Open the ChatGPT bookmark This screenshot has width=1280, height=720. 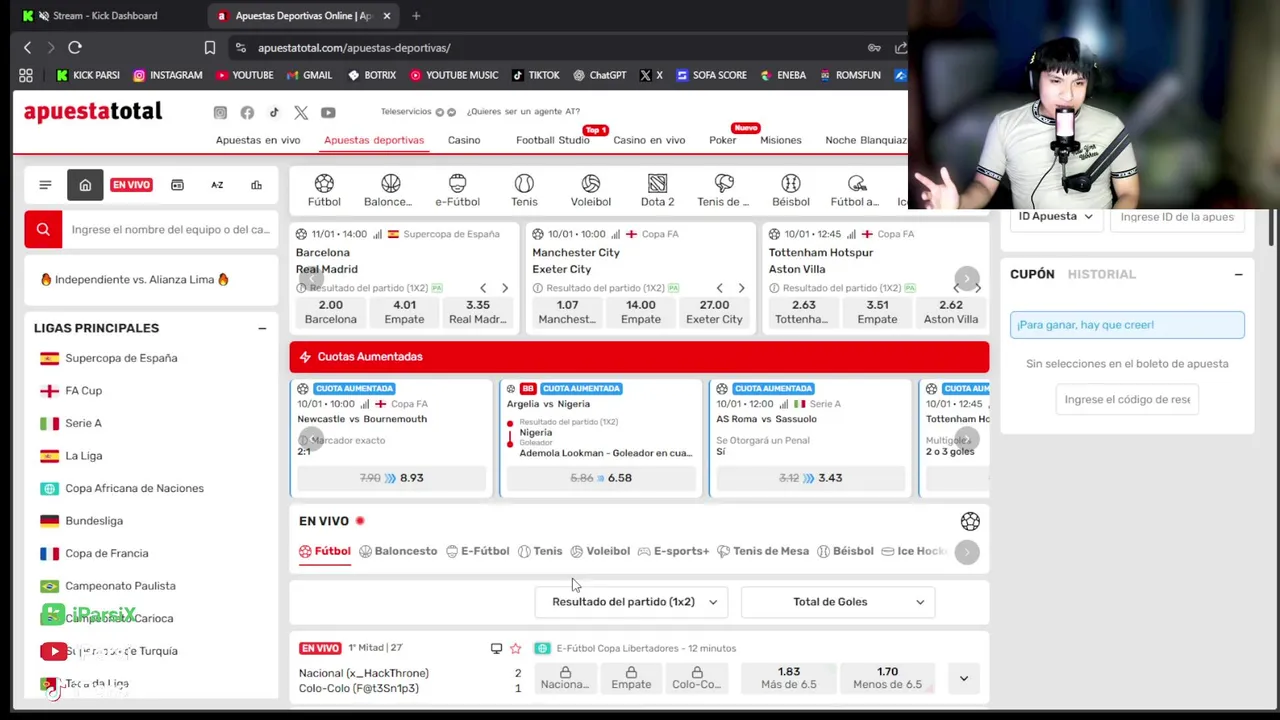click(600, 75)
